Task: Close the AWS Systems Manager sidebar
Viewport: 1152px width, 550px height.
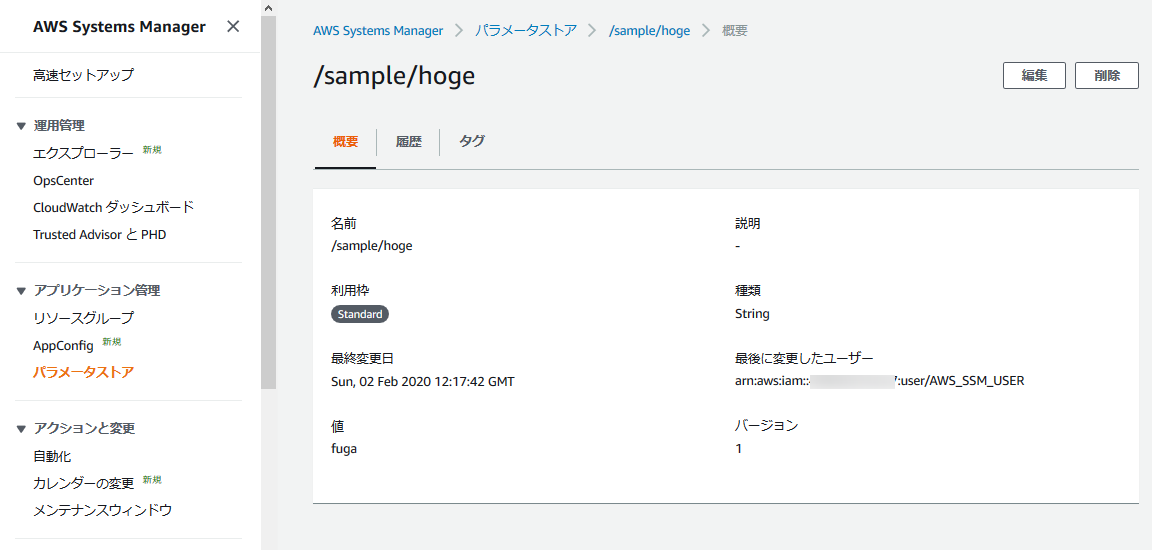Action: (x=233, y=27)
